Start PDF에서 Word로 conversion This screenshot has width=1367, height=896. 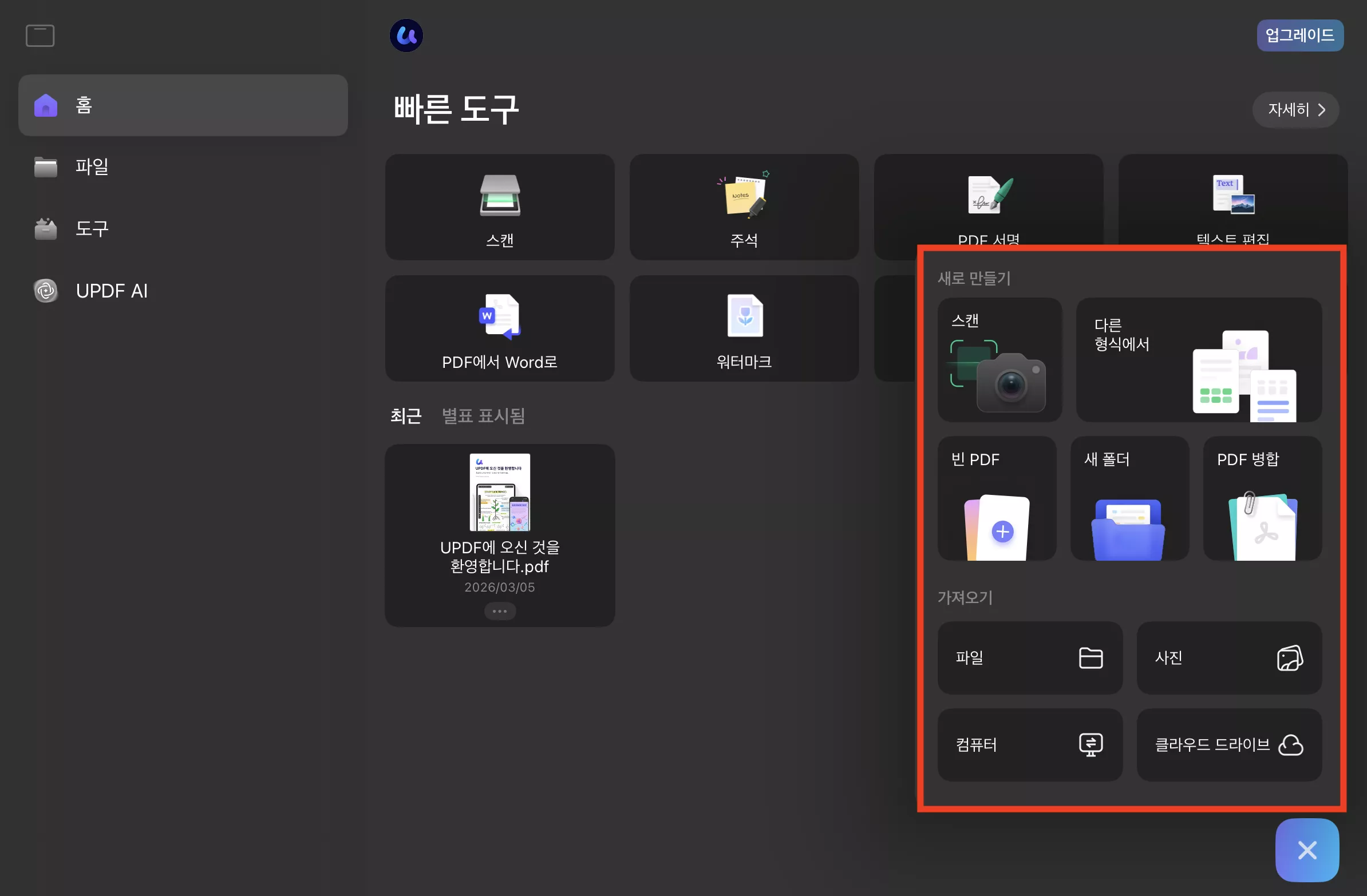pyautogui.click(x=499, y=329)
